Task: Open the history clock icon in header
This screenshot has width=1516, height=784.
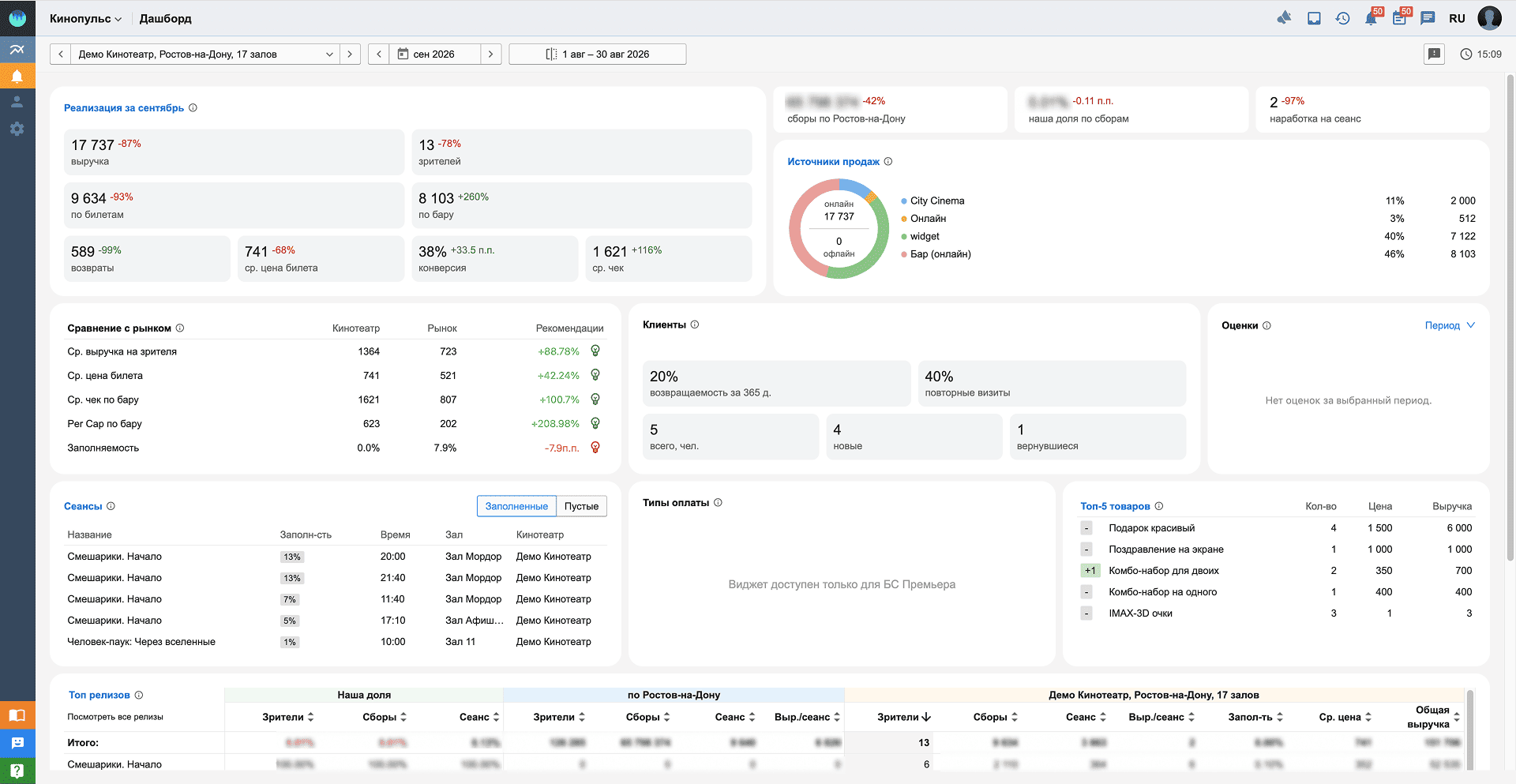Action: click(x=1342, y=18)
